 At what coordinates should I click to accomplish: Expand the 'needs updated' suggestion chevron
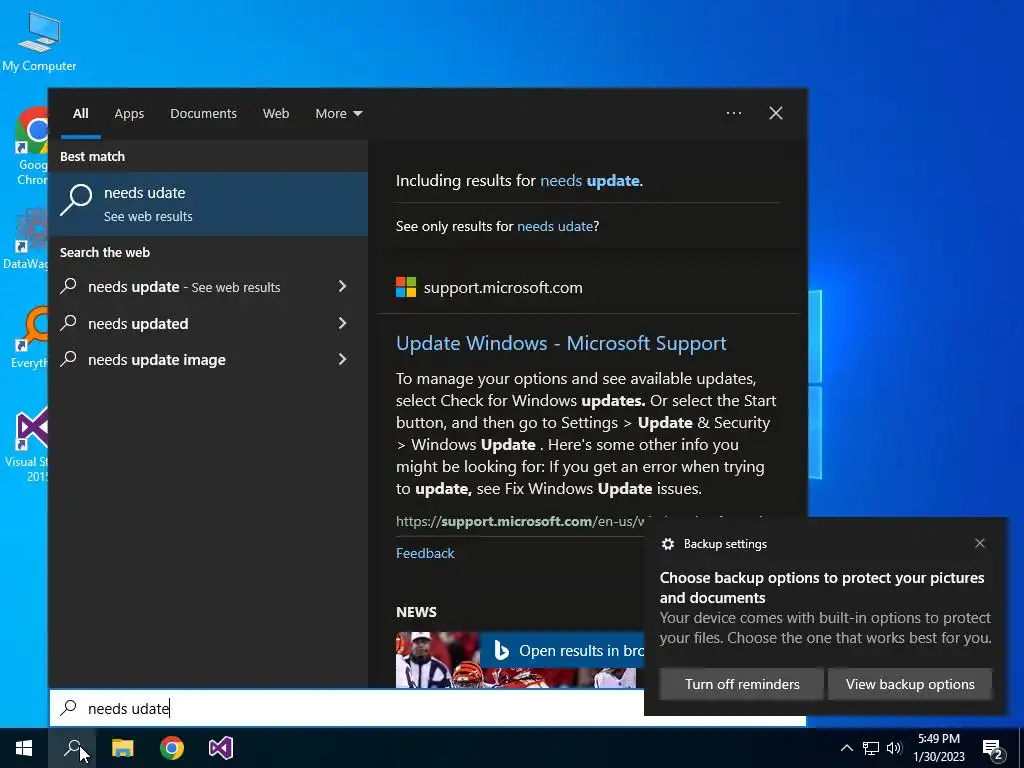(x=342, y=323)
